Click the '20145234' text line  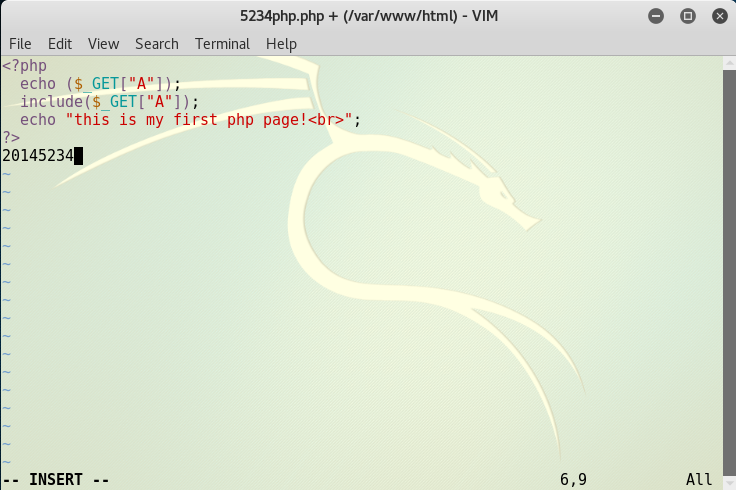click(x=38, y=156)
